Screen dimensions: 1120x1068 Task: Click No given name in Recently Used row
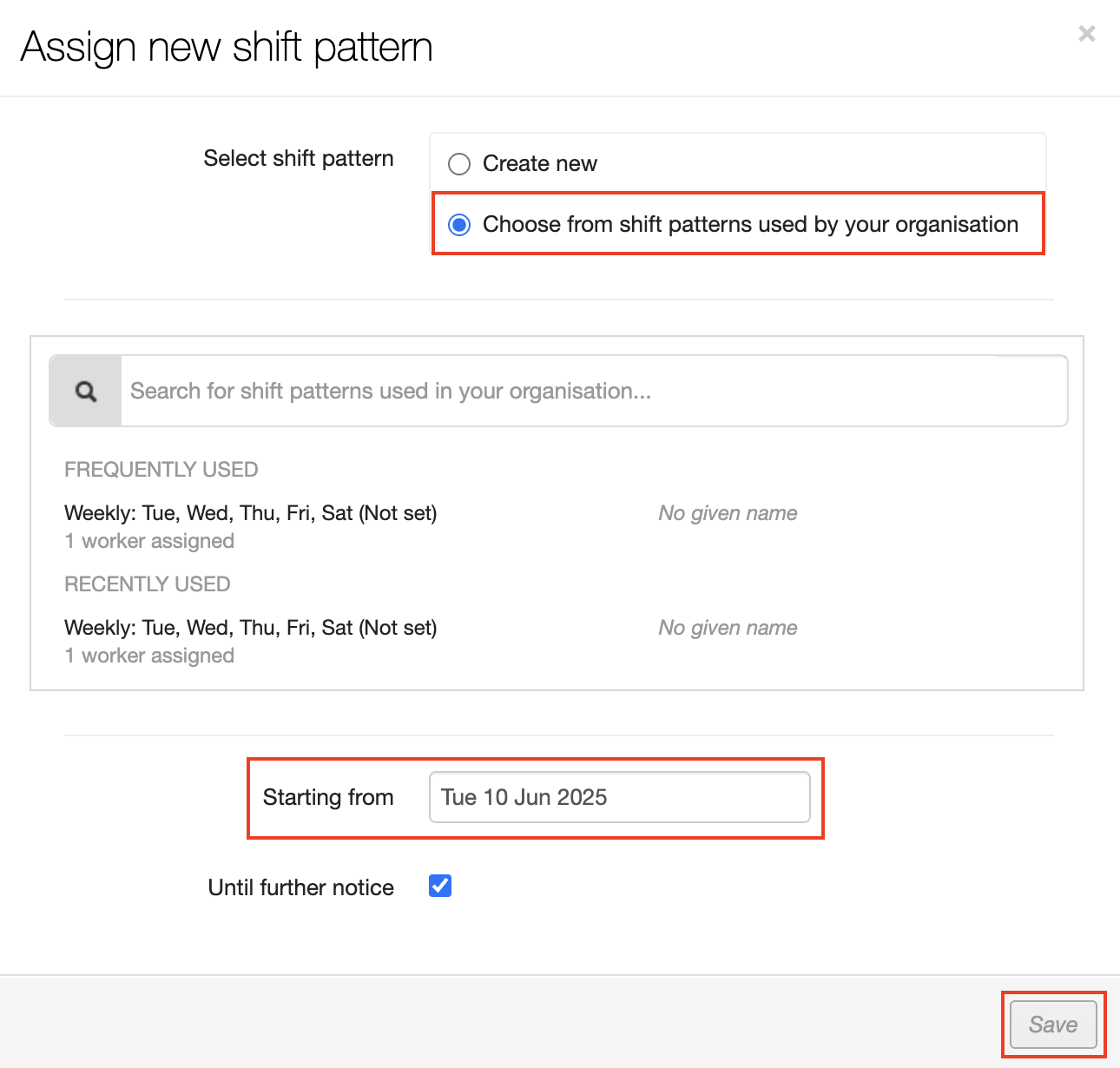(728, 628)
